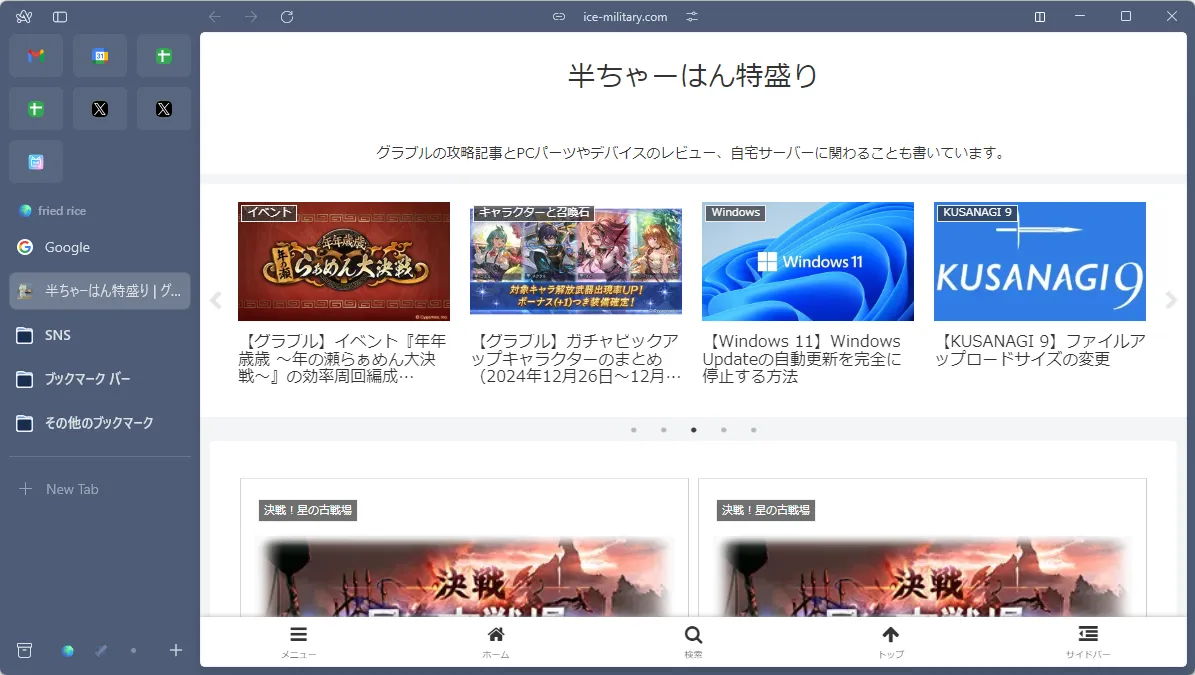Viewport: 1195px width, 675px height.
Task: Click the イベント category label
Action: click(269, 213)
